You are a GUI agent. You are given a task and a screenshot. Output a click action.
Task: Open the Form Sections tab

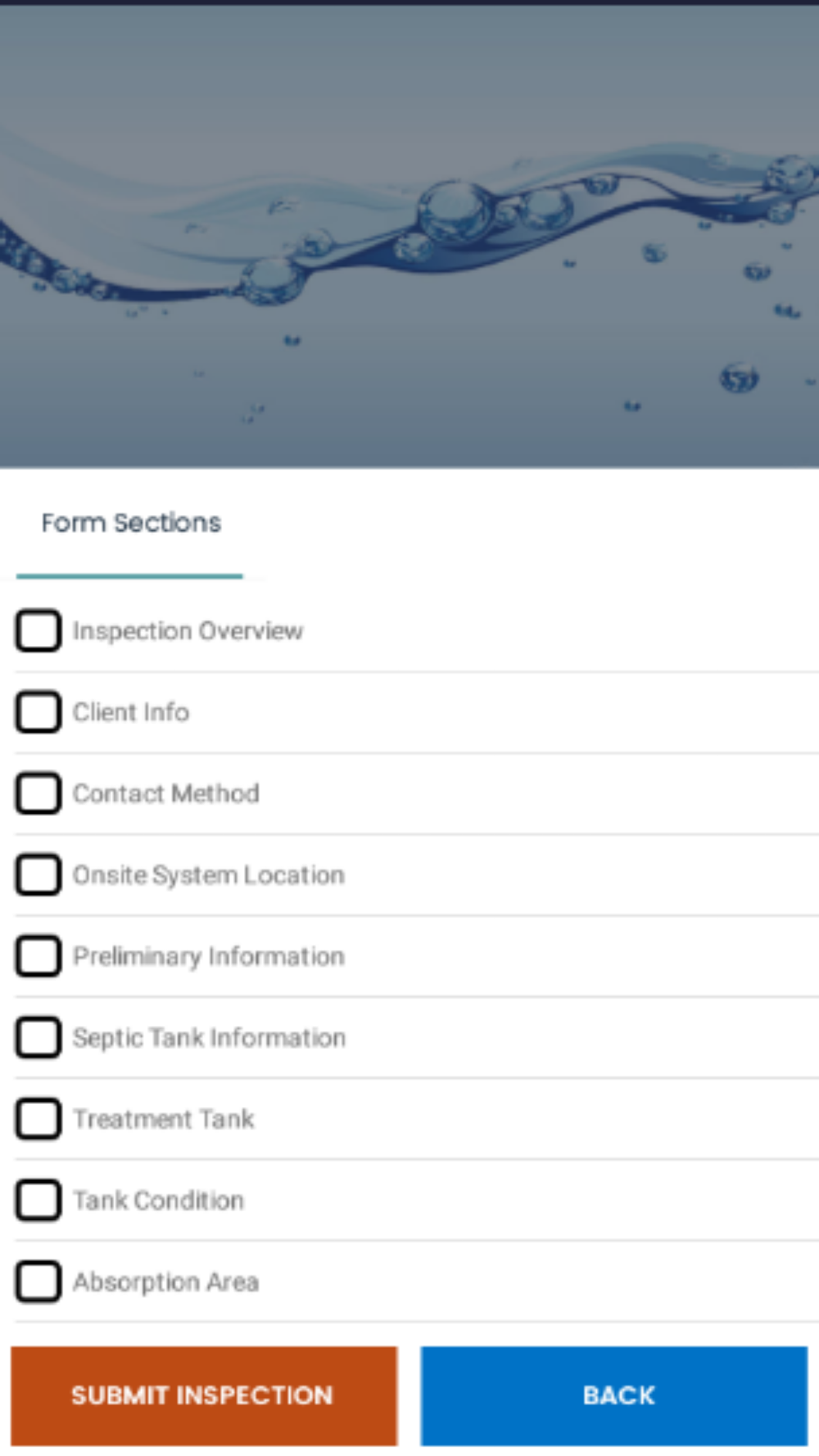coord(130,522)
